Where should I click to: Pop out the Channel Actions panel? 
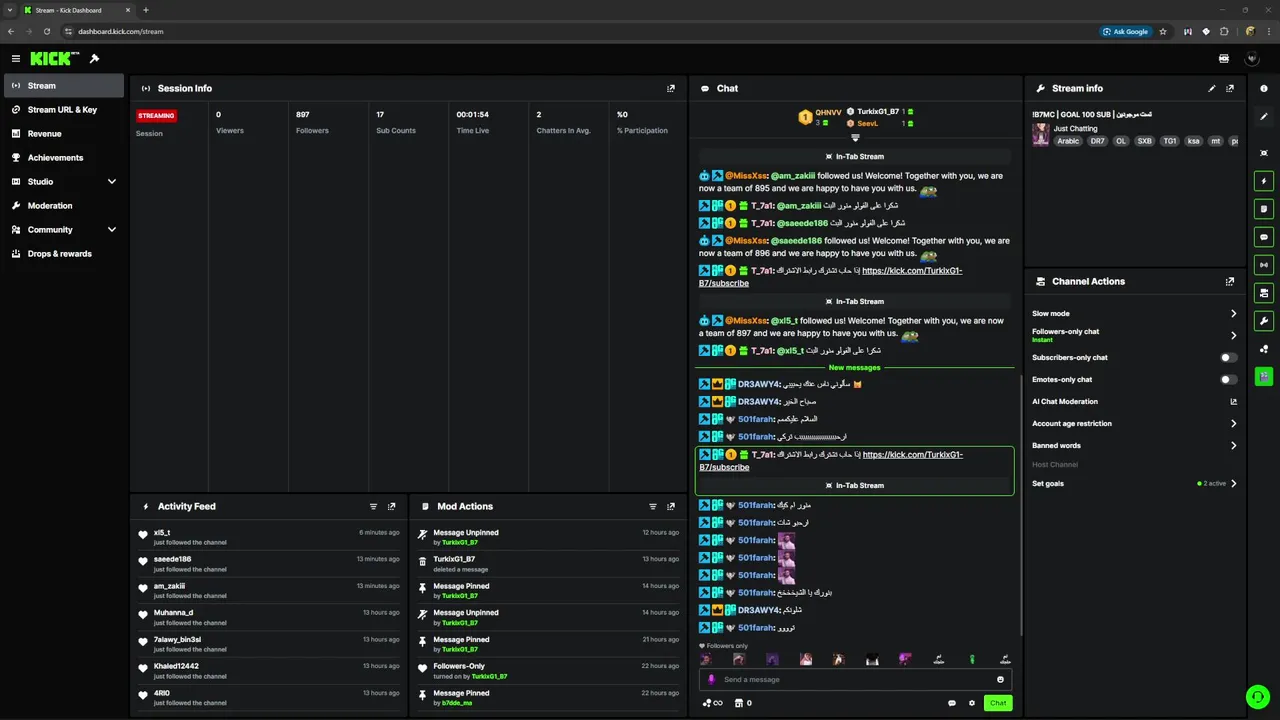tap(1230, 282)
